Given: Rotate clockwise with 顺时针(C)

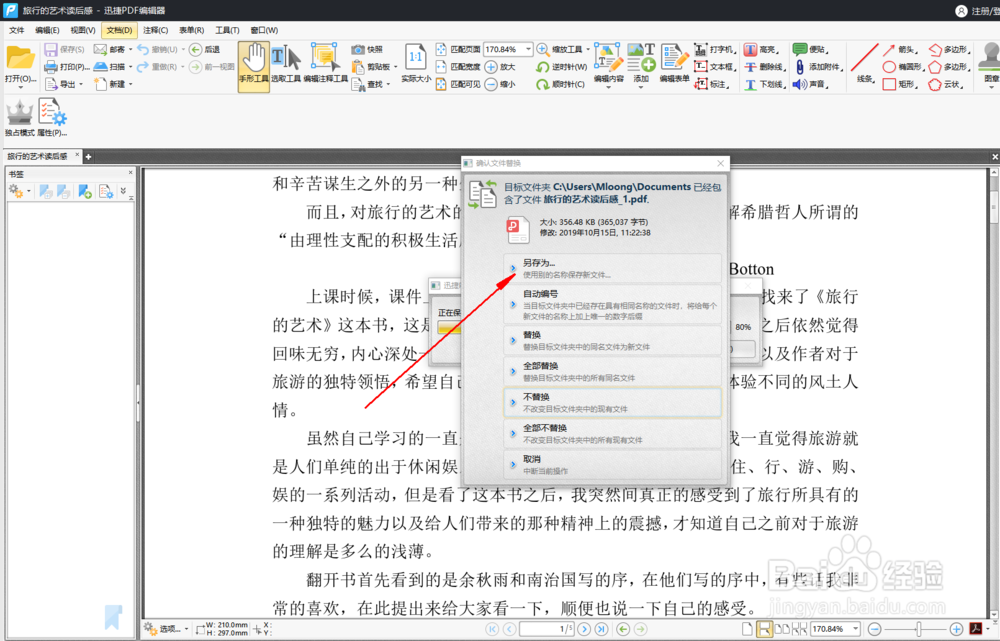Looking at the screenshot, I should click(561, 84).
